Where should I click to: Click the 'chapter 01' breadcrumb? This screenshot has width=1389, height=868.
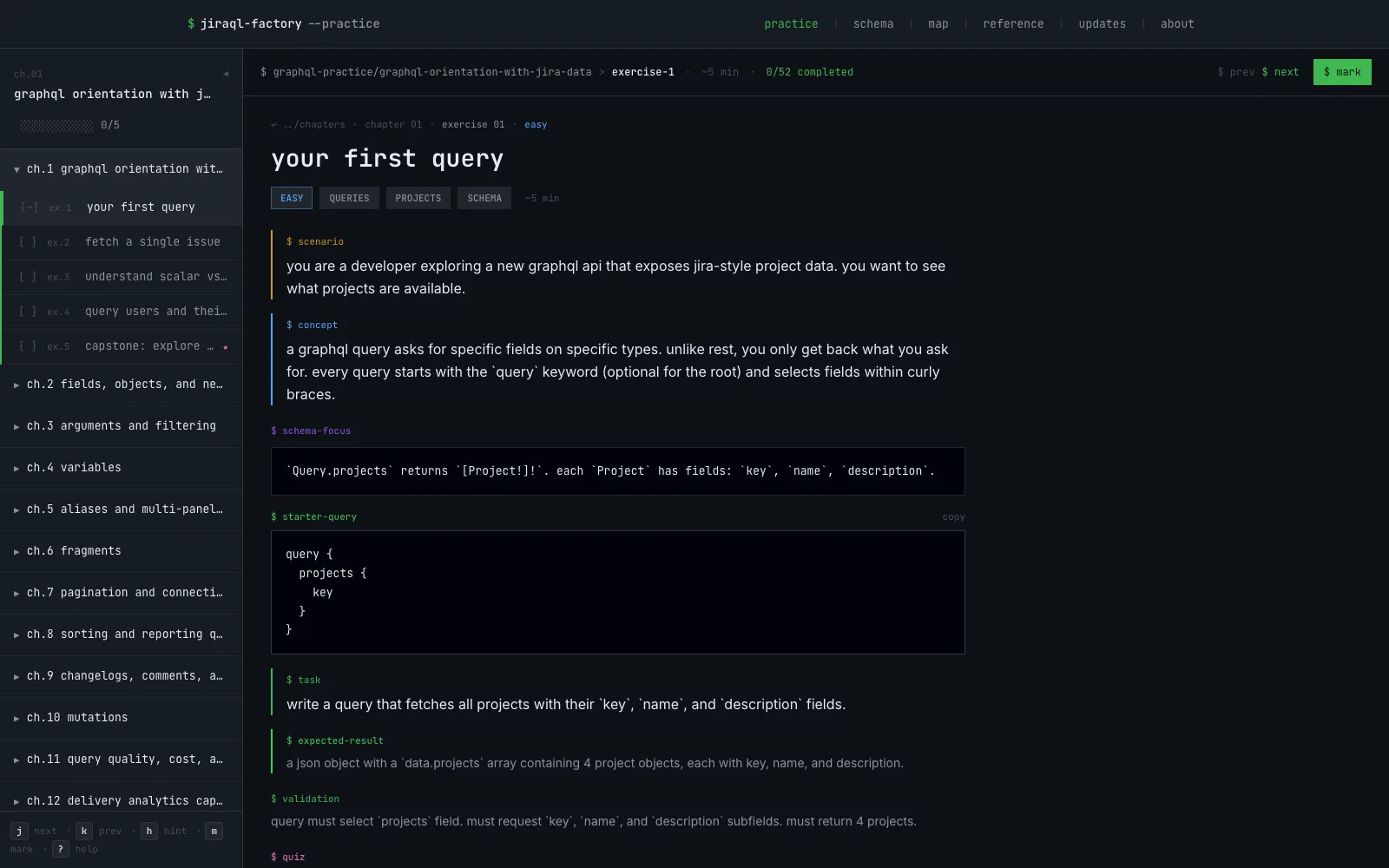[393, 125]
